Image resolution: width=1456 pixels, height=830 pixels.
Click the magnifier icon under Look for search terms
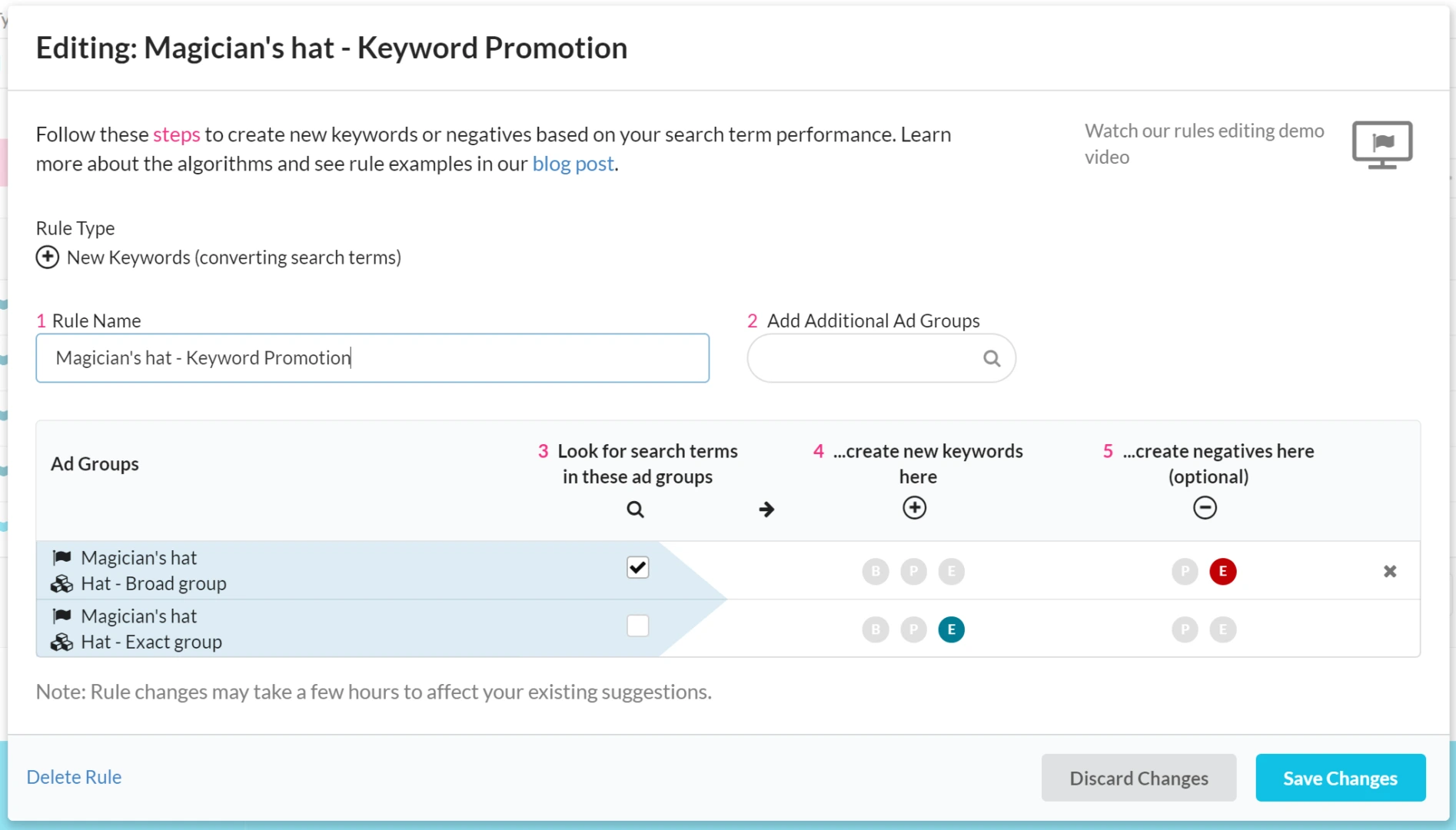(x=635, y=510)
